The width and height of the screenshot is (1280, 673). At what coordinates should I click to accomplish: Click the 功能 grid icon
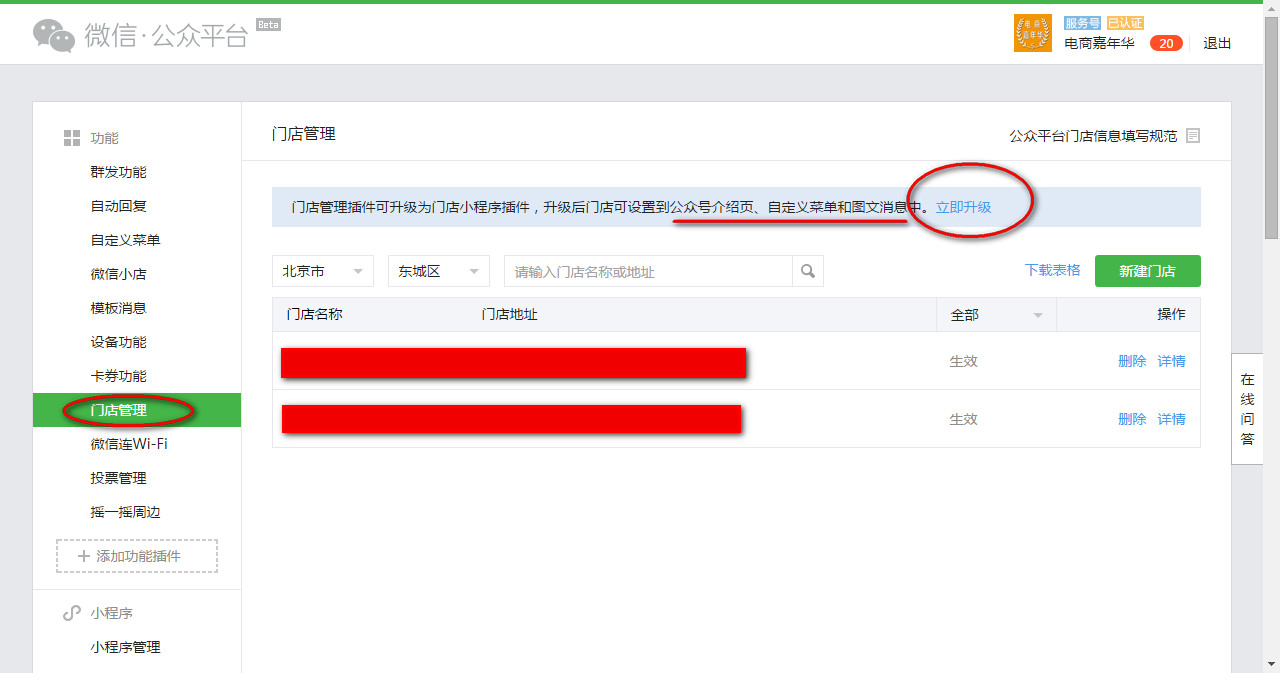(72, 138)
